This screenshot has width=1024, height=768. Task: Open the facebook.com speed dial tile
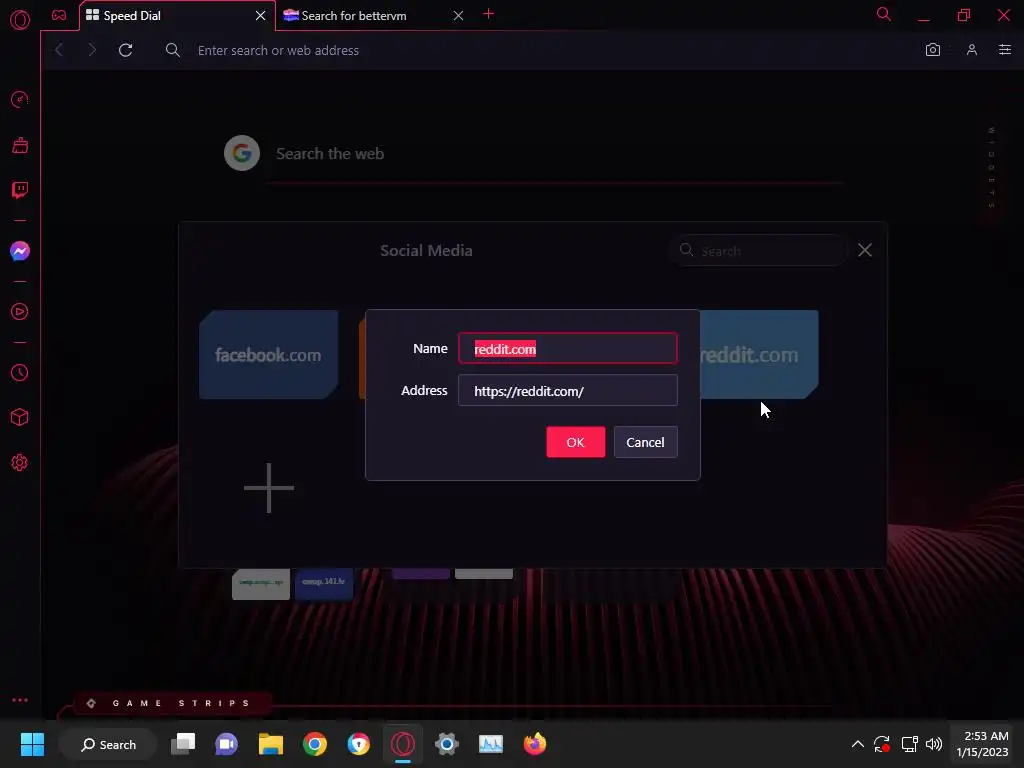[268, 355]
